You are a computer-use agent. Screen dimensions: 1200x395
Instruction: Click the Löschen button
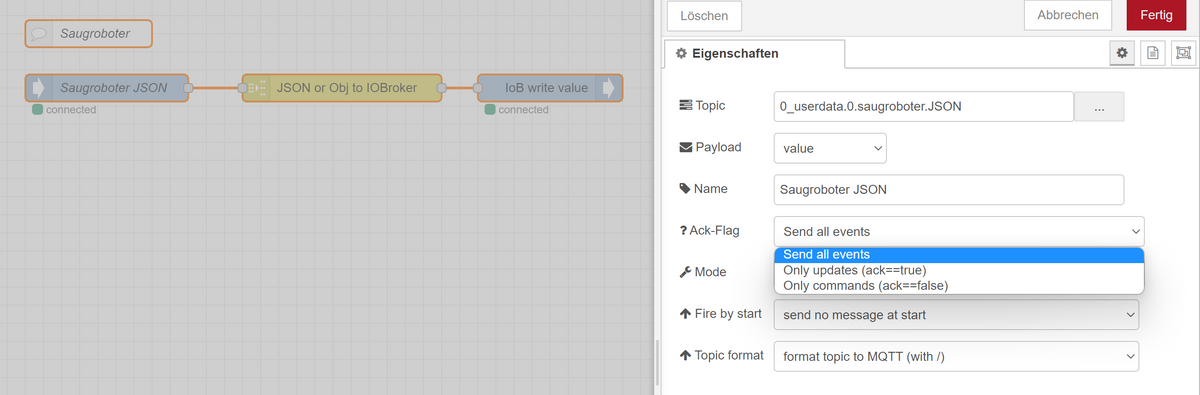[x=704, y=16]
